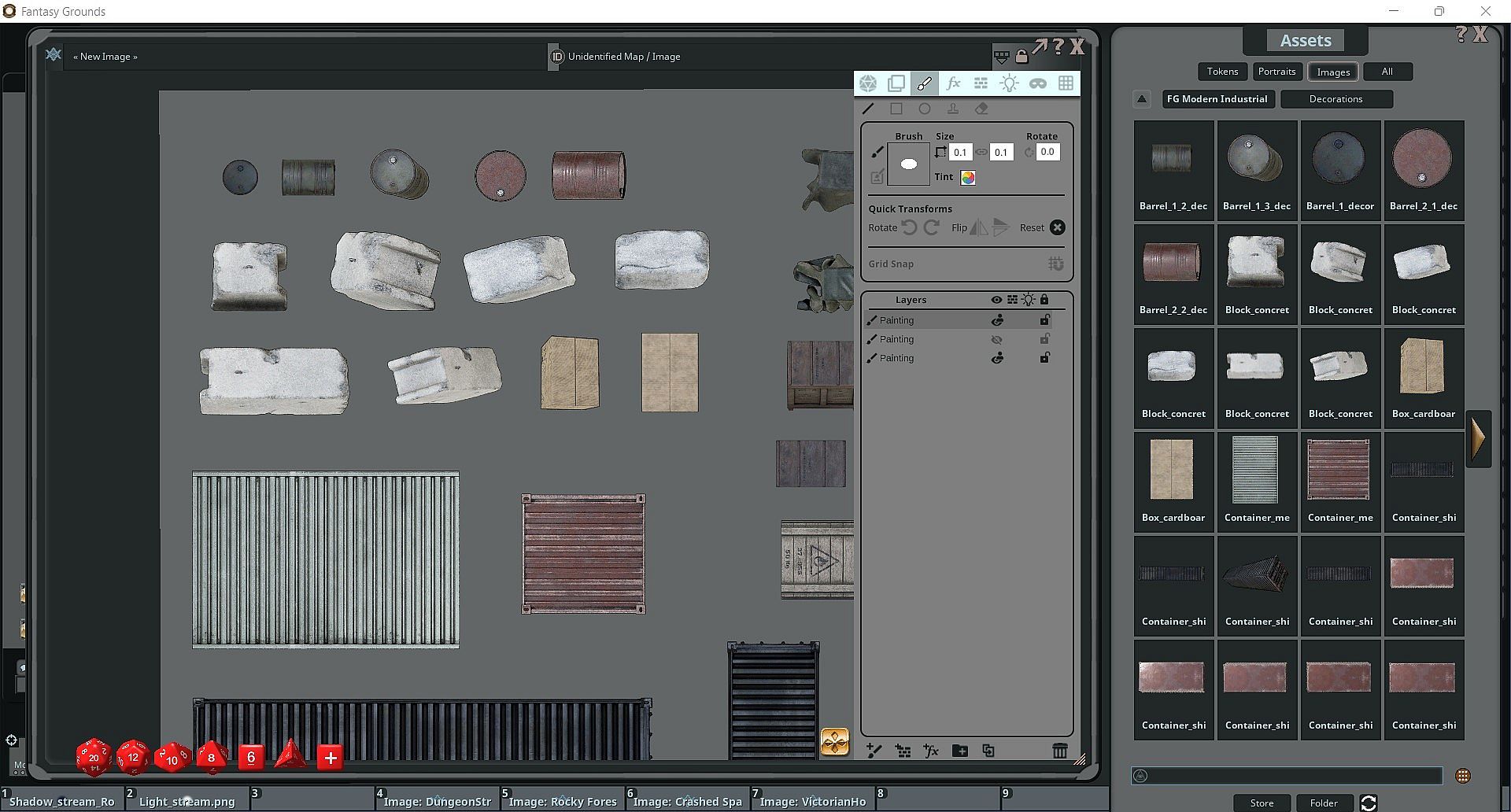1511x812 pixels.
Task: Select the eraser paint tool
Action: pos(981,109)
